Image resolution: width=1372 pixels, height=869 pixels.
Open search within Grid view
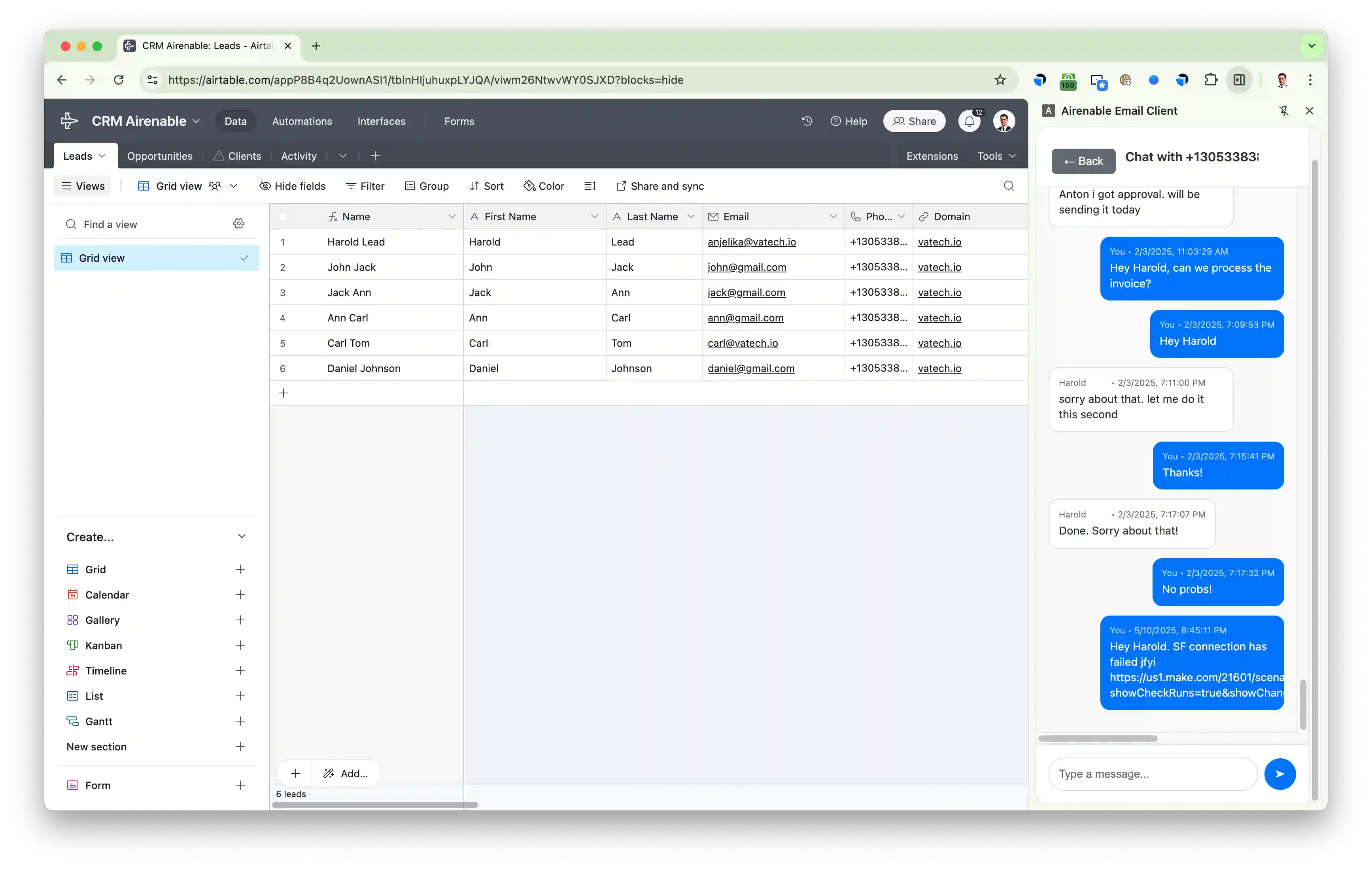1009,186
